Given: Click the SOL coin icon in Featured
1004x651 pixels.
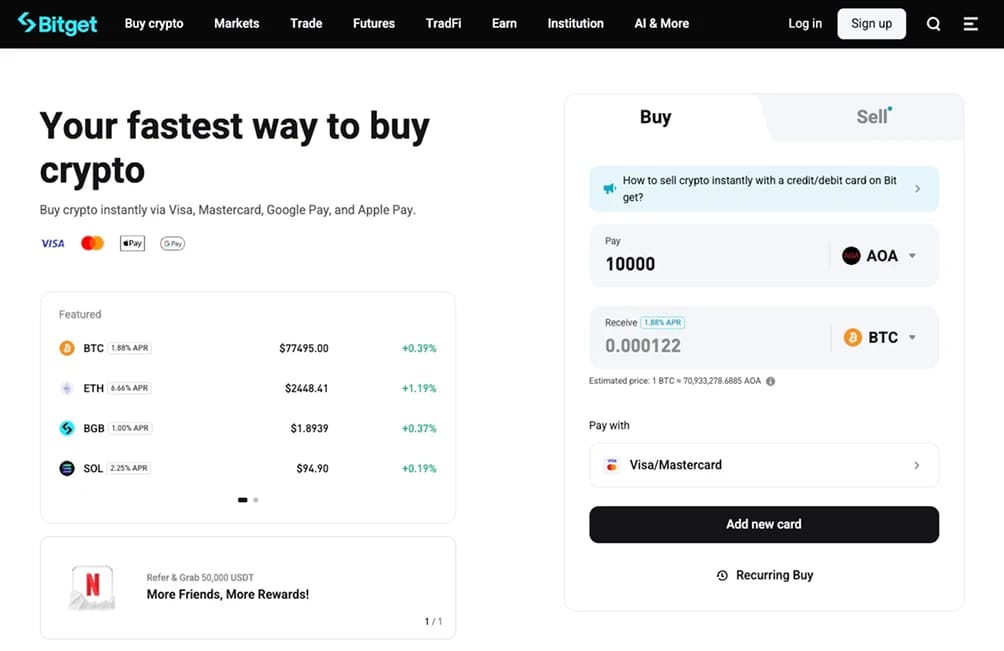Looking at the screenshot, I should pyautogui.click(x=67, y=468).
